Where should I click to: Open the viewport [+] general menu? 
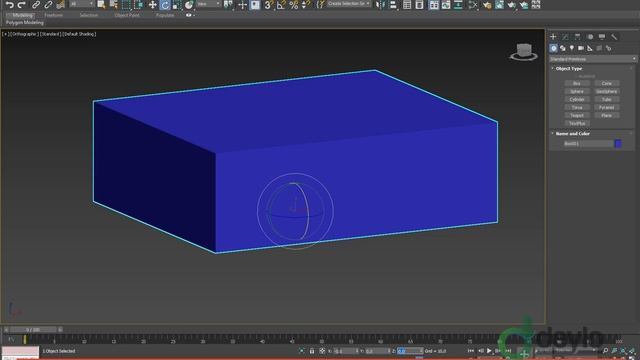5,34
